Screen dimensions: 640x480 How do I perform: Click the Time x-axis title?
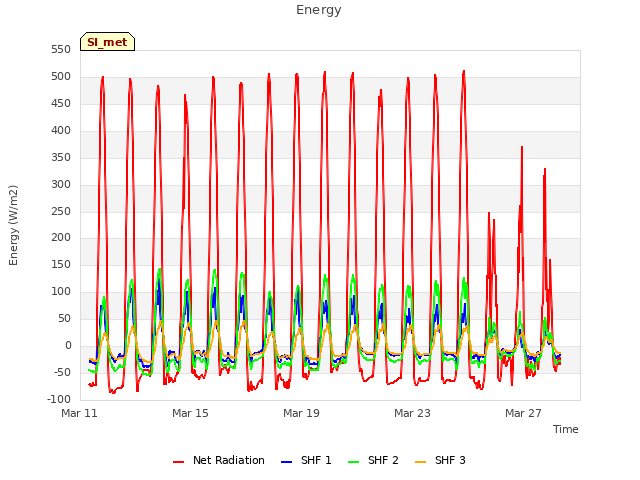566,429
